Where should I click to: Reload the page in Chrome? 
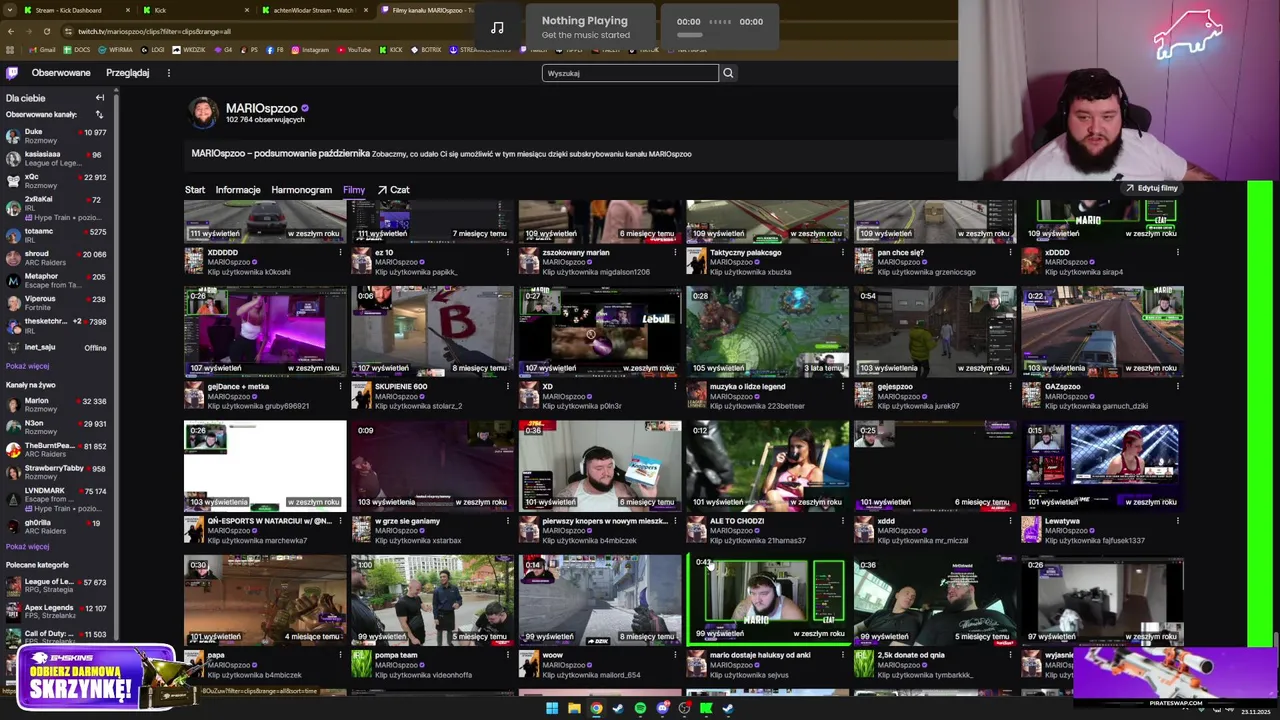pyautogui.click(x=46, y=31)
